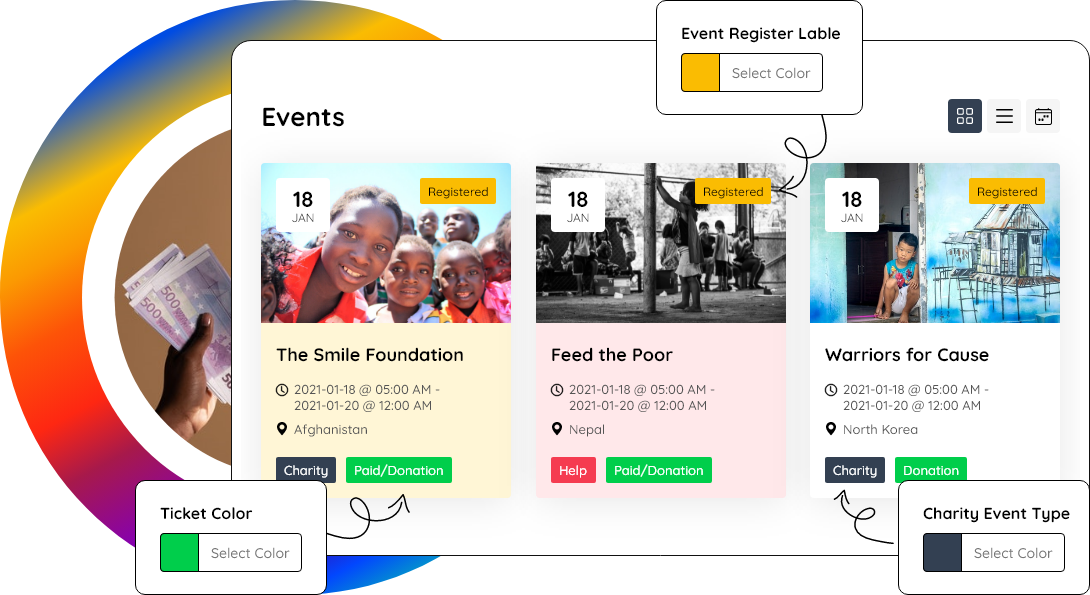Select the dark Charity Event Type swatch
This screenshot has height=595, width=1090.
943,553
